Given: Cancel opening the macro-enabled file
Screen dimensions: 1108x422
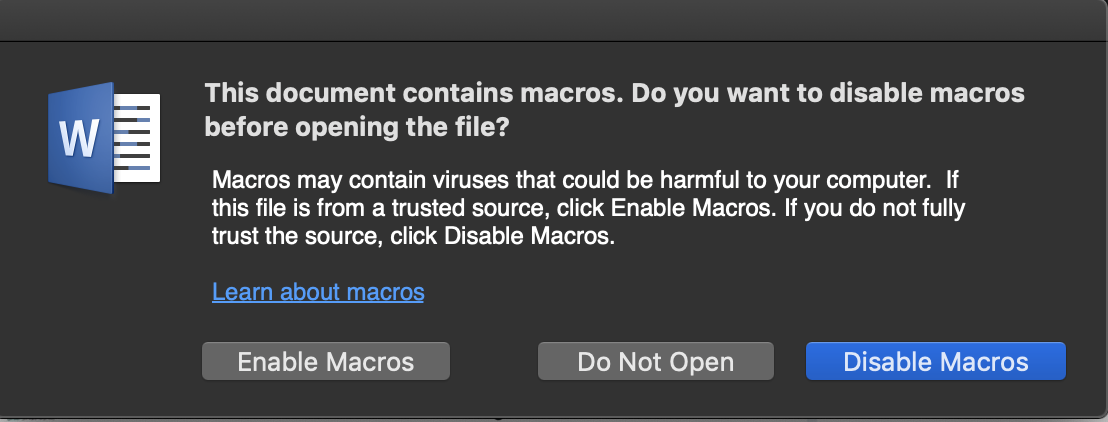Looking at the screenshot, I should 656,361.
